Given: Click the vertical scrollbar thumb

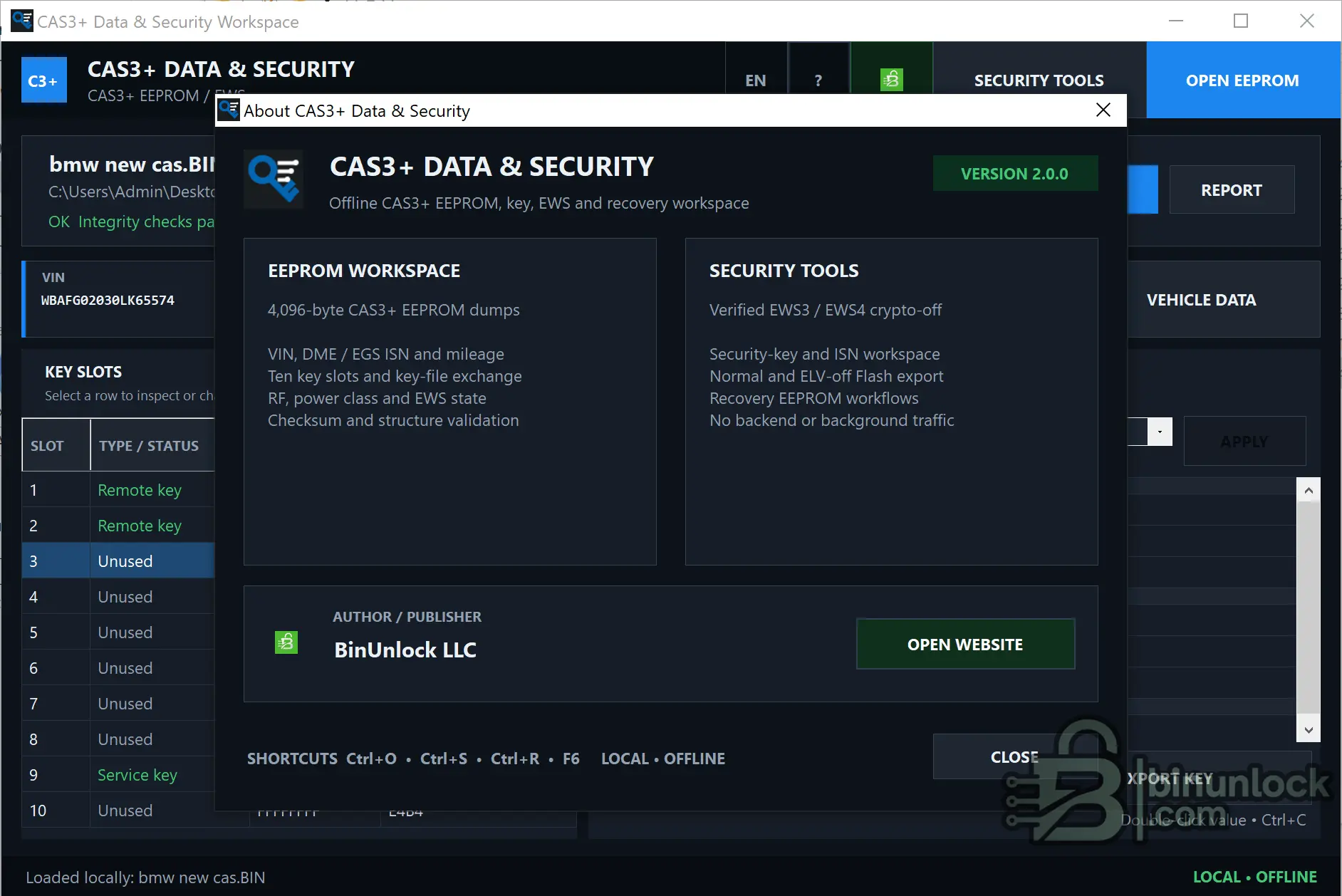Looking at the screenshot, I should click(1308, 607).
